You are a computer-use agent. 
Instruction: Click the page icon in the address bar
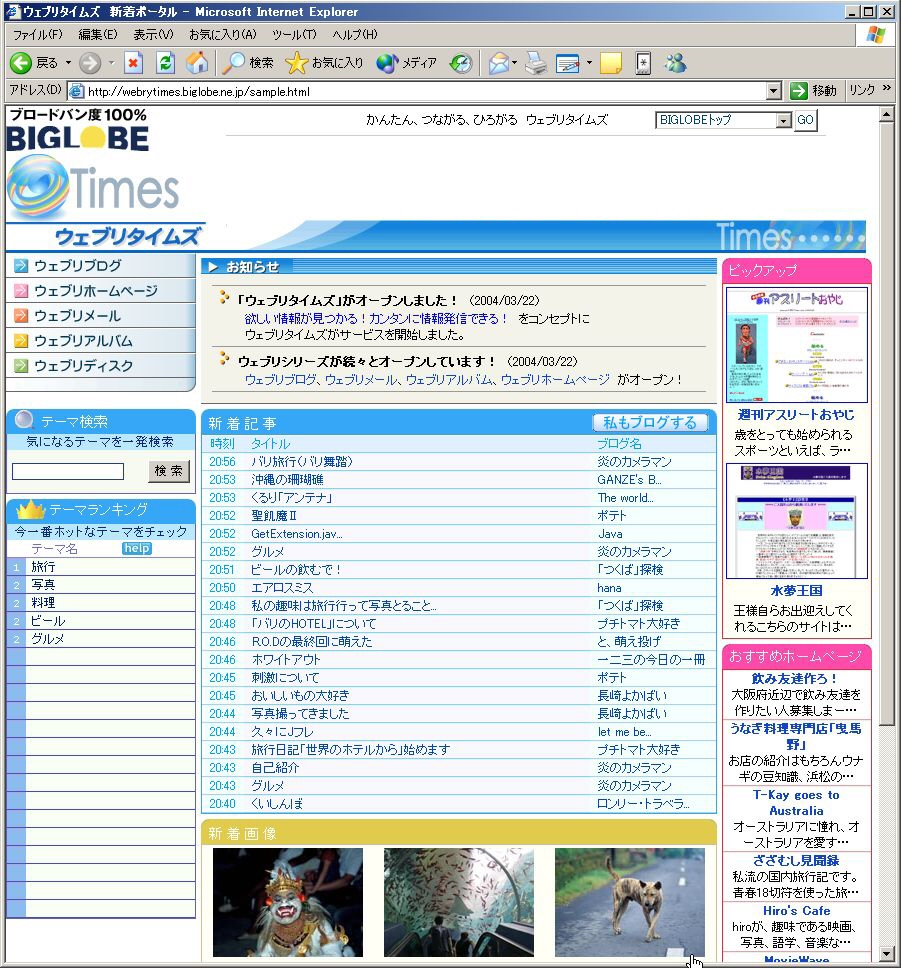(77, 91)
